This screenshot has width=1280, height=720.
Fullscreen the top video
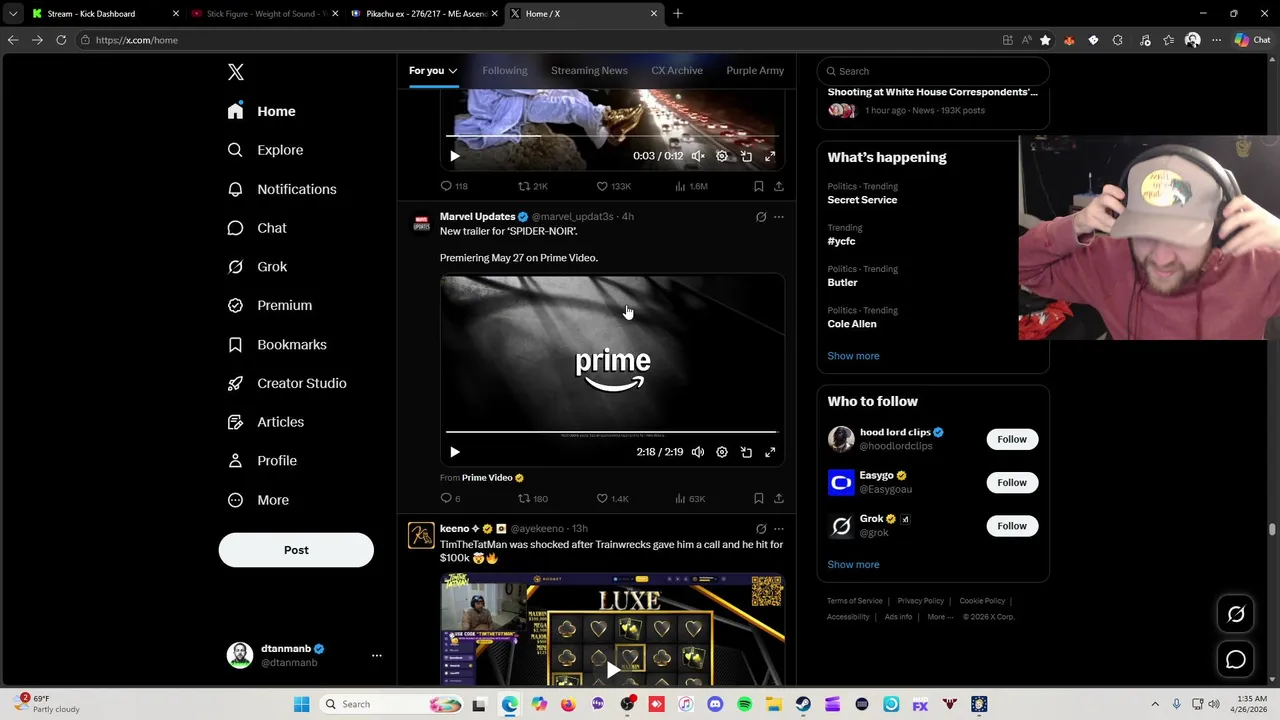tap(770, 156)
